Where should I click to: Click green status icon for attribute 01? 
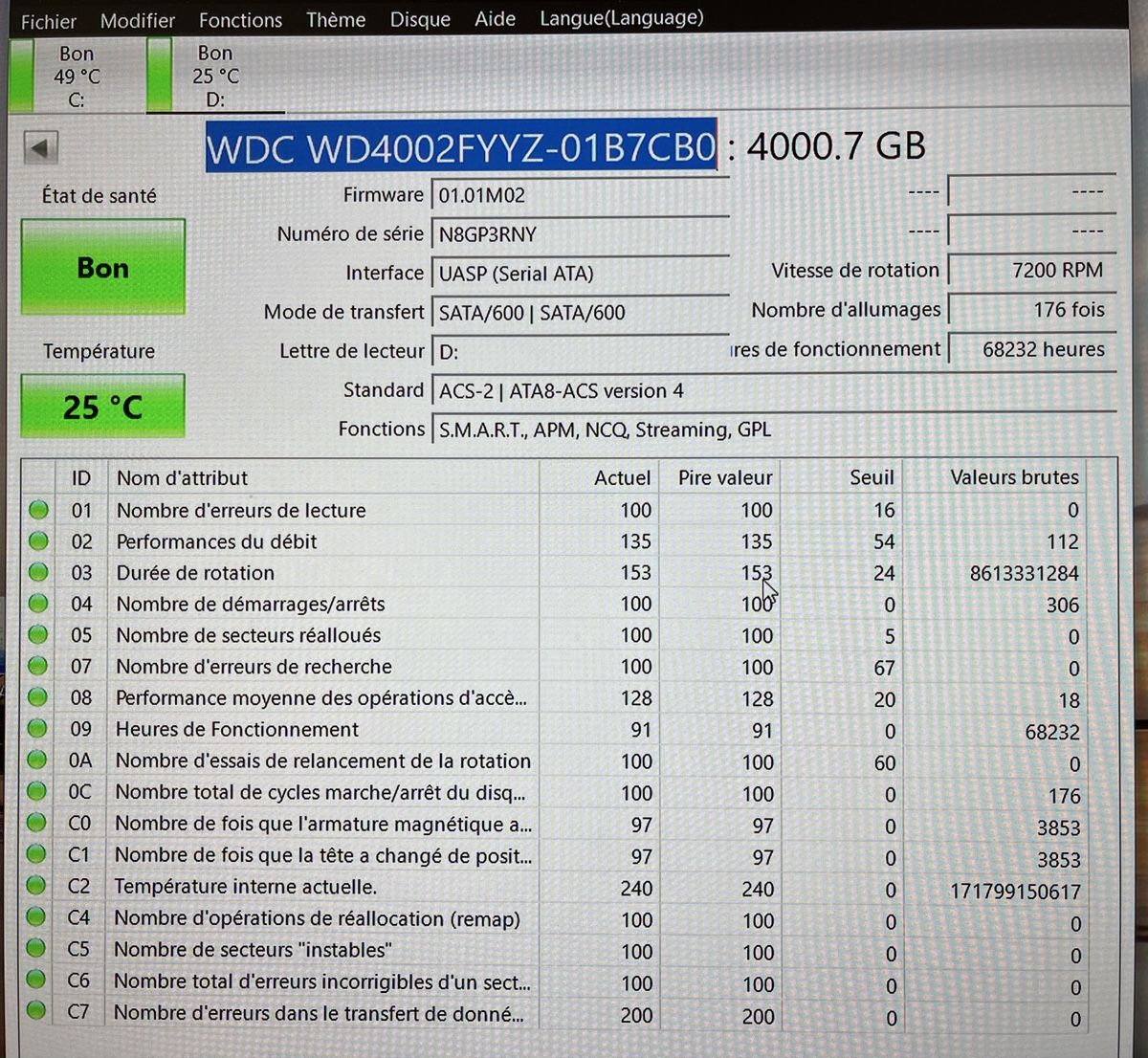point(38,510)
